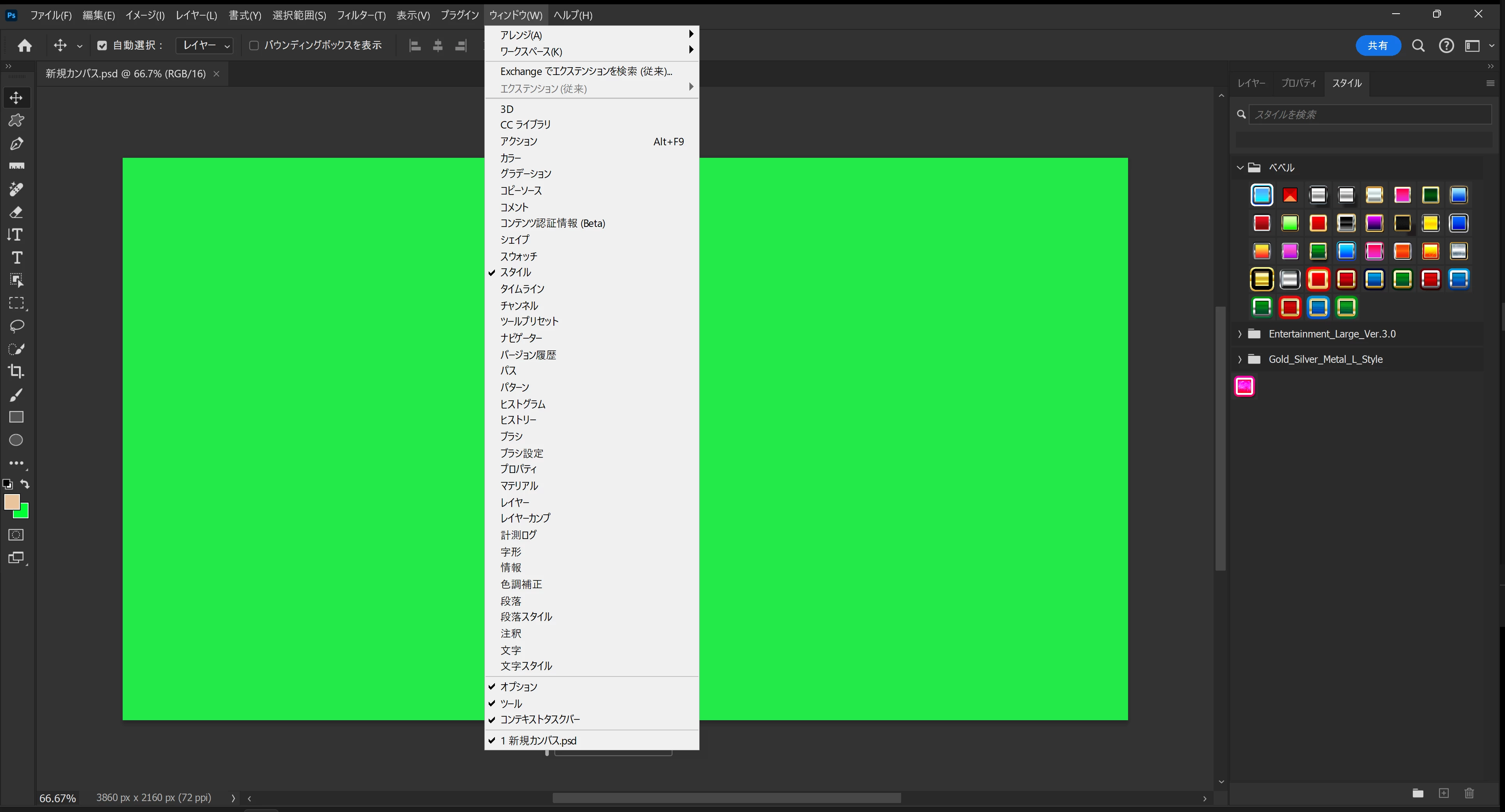
Task: Open ヒストリー panel from Window menu
Action: (x=518, y=420)
